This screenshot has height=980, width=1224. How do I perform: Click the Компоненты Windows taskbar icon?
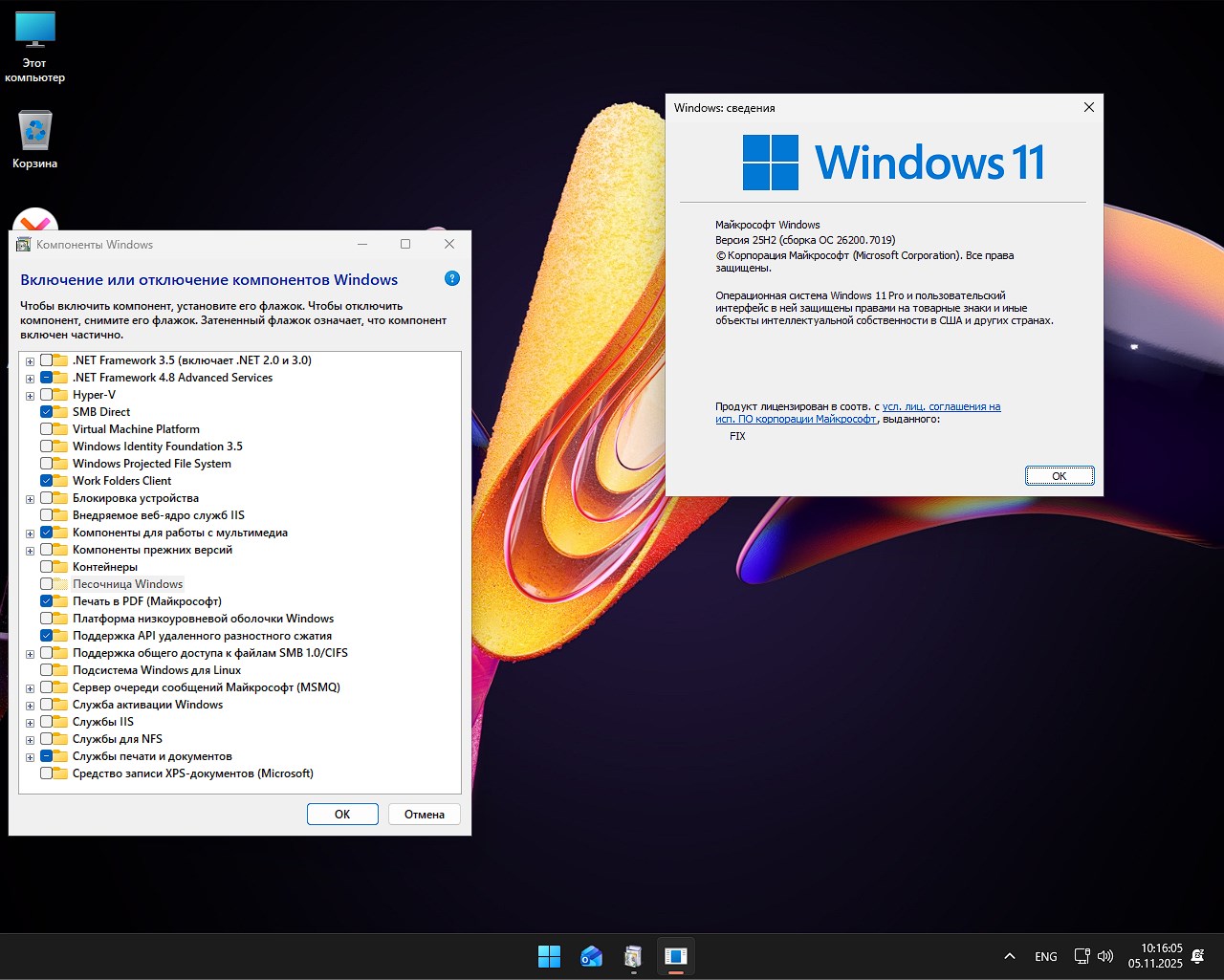[633, 956]
